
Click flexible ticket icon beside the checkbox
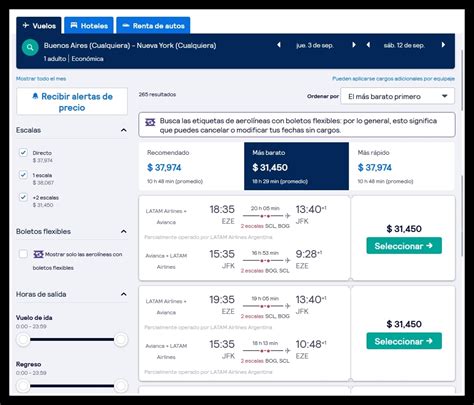[38, 254]
